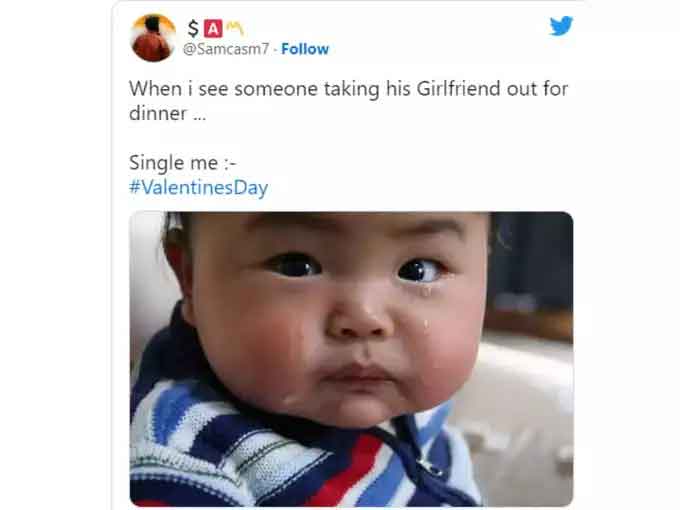Image resolution: width=680 pixels, height=510 pixels.
Task: Follow this account via the Follow link
Action: click(x=305, y=49)
